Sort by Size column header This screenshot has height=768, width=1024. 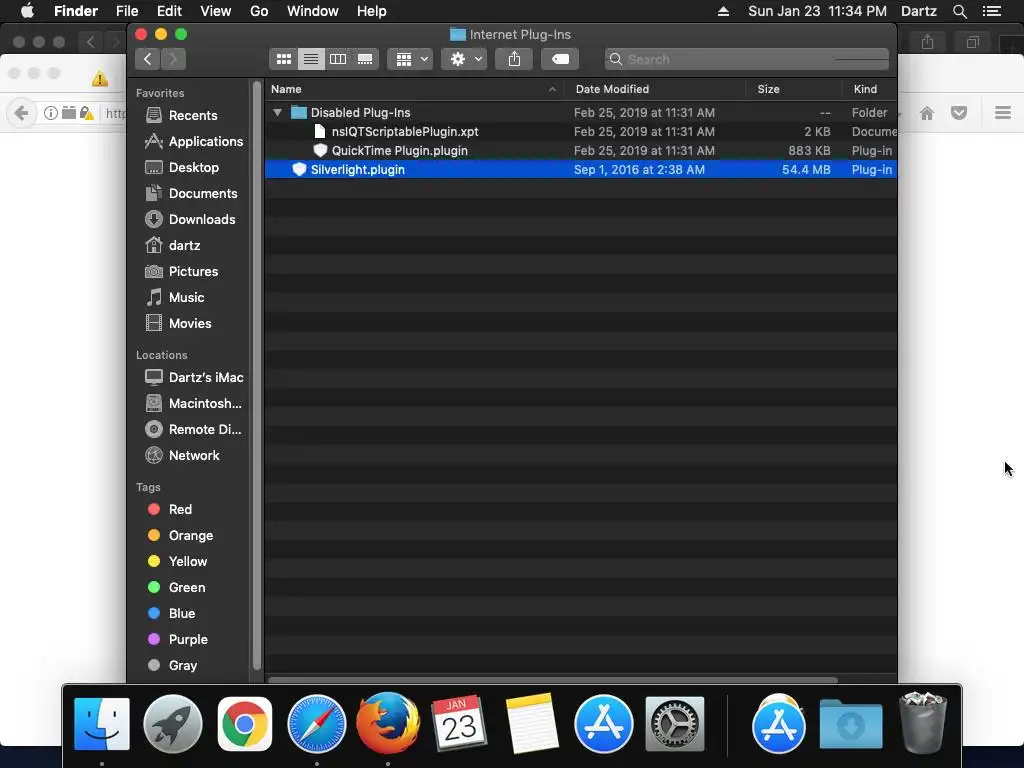coord(793,89)
